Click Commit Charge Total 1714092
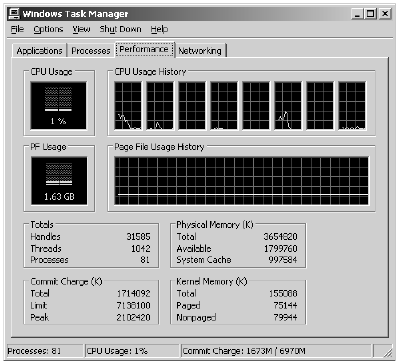The width and height of the screenshot is (398, 362). pos(133,293)
